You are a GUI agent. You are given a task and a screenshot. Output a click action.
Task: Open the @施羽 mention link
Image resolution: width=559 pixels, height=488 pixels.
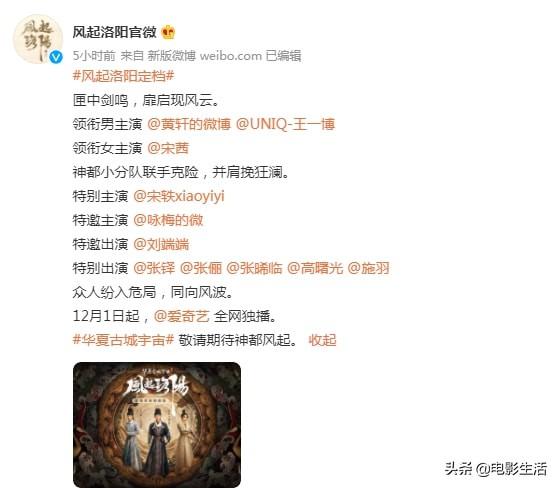click(368, 268)
